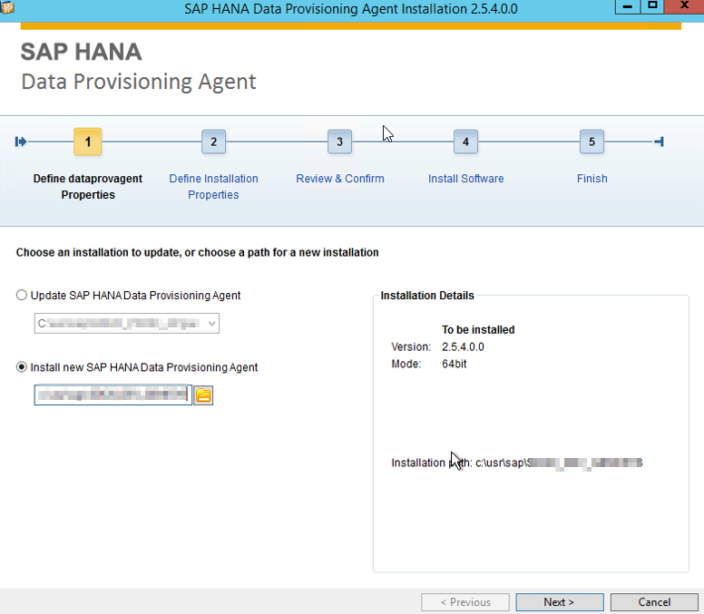This screenshot has height=614, width=704.
Task: Maximize the installer window
Action: [652, 6]
